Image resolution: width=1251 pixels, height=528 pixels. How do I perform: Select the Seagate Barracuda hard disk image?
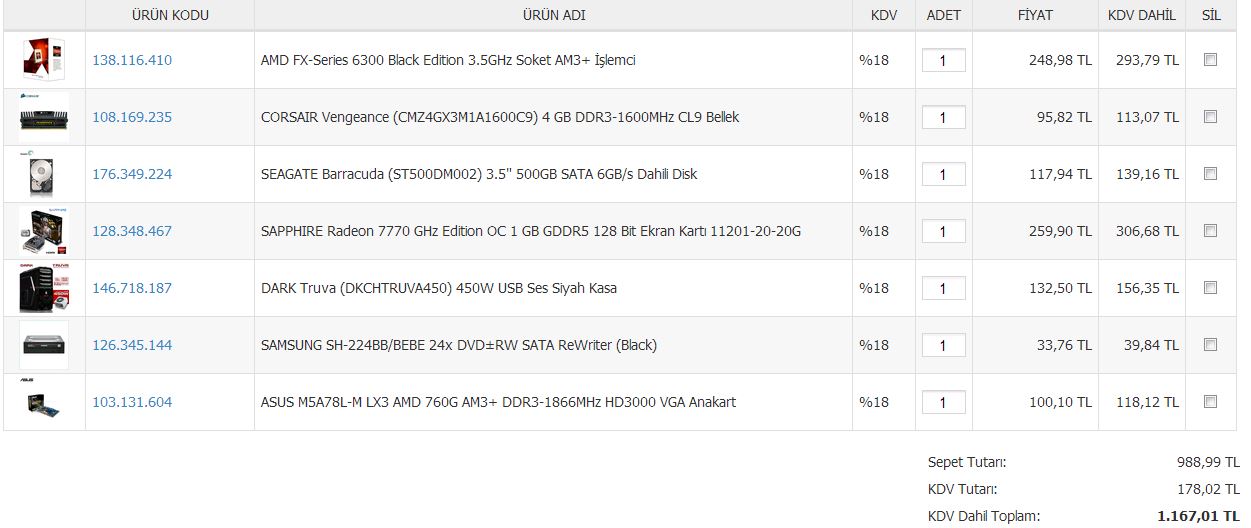44,174
